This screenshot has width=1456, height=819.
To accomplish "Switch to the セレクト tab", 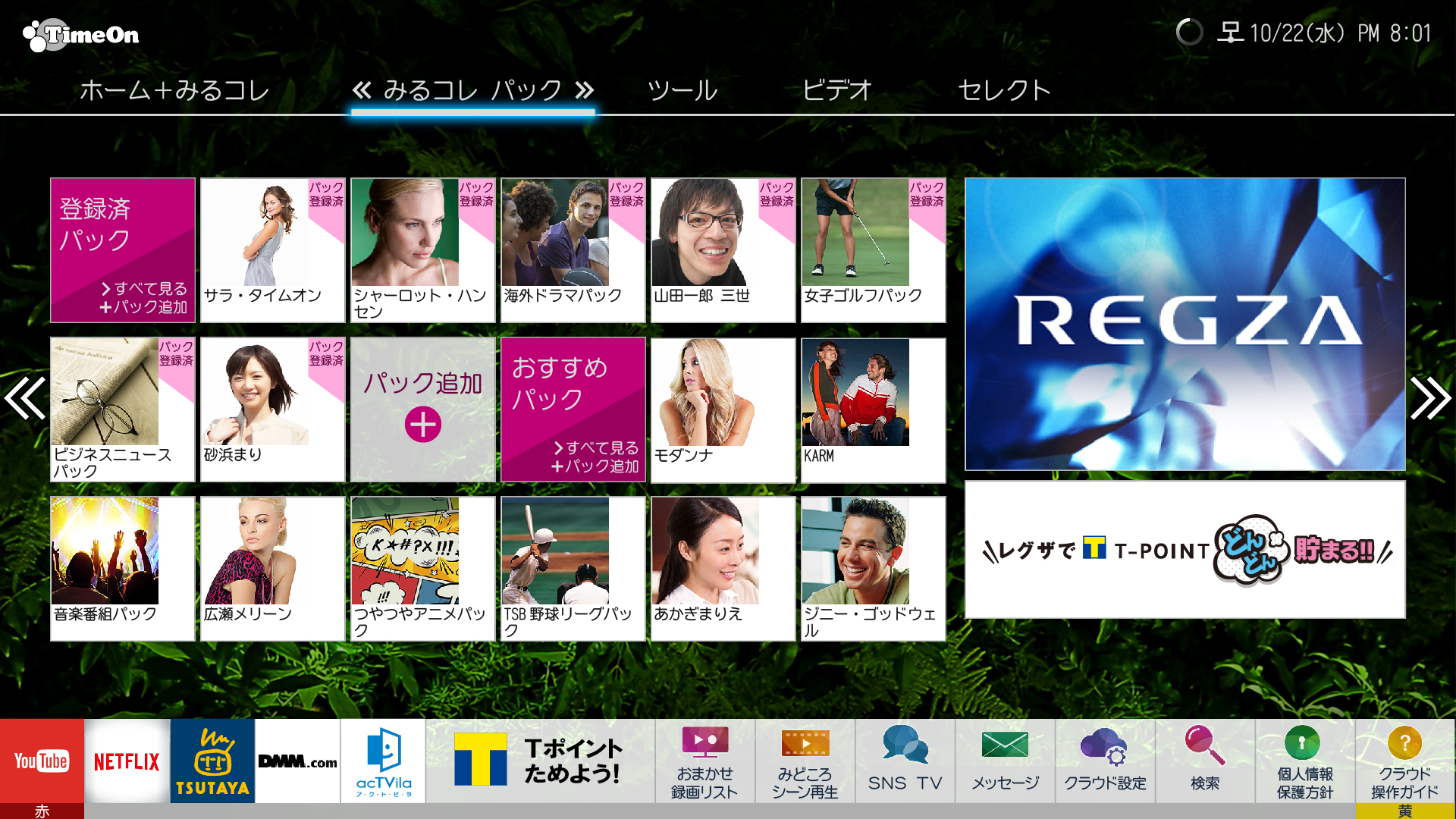I will [x=1004, y=91].
